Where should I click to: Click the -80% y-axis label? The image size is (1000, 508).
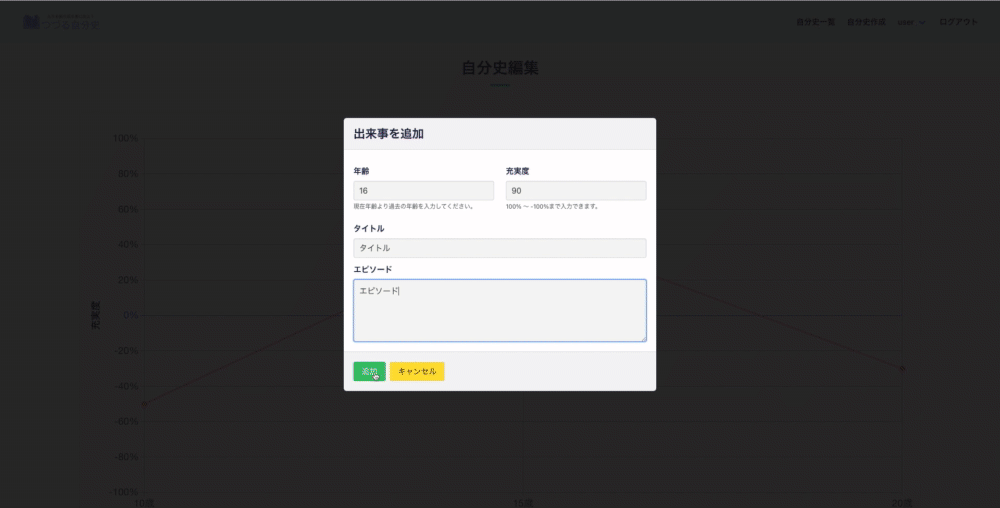125,457
